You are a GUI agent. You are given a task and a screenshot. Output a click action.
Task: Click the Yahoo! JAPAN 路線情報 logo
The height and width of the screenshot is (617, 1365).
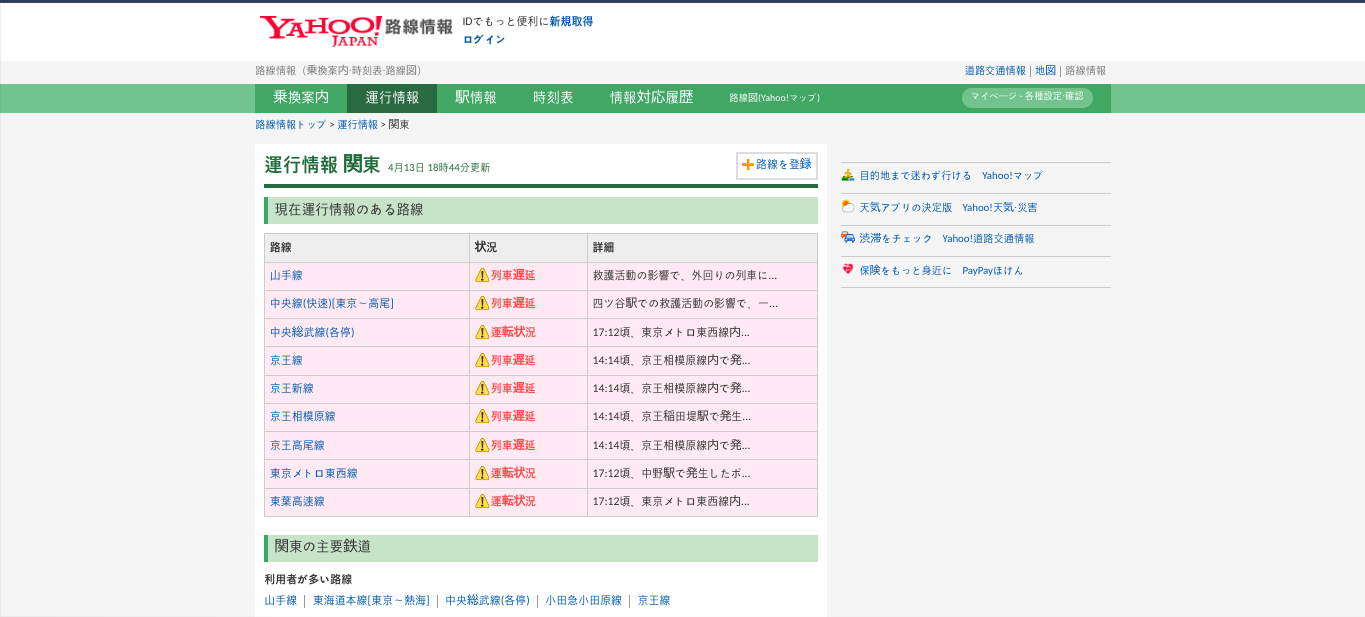(x=320, y=28)
